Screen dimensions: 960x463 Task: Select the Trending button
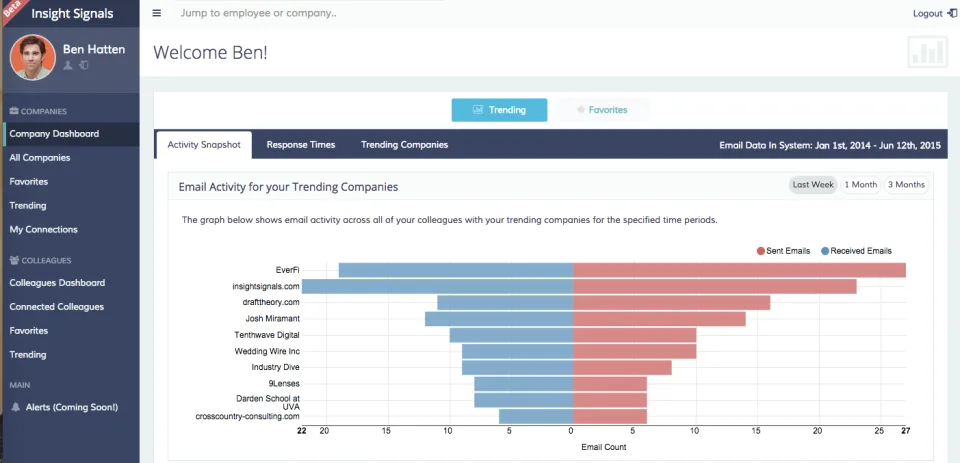coord(500,110)
